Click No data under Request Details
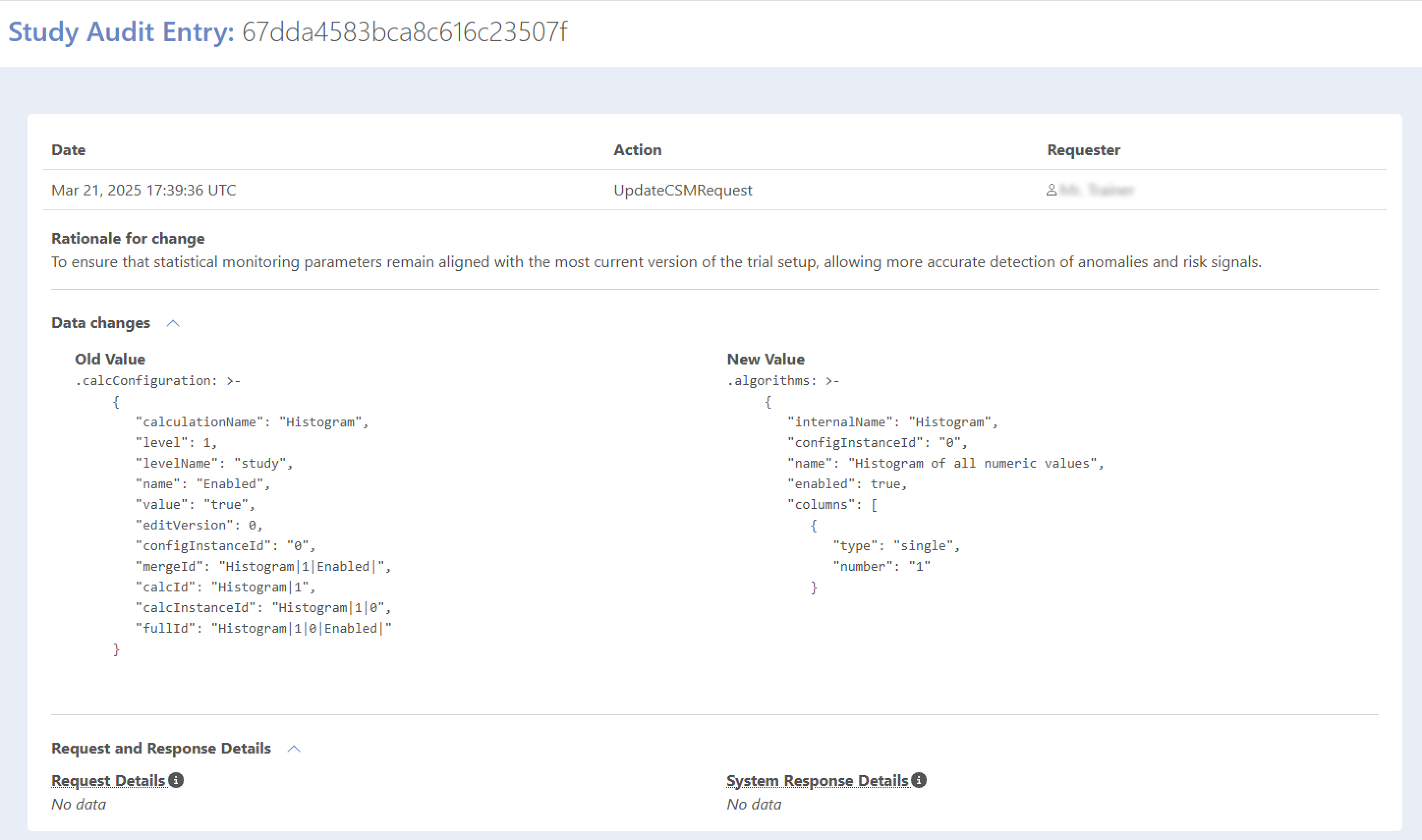 (x=79, y=804)
